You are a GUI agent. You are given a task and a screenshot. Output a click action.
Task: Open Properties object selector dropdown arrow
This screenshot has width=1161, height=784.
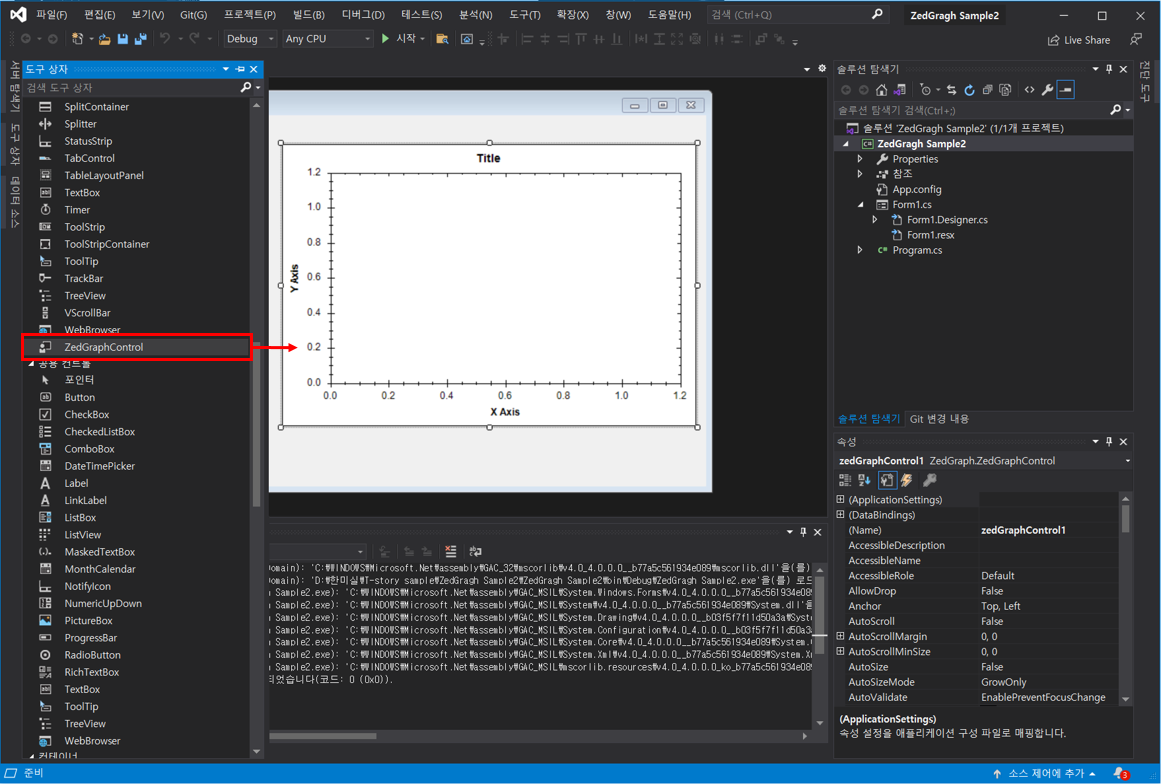[1127, 460]
